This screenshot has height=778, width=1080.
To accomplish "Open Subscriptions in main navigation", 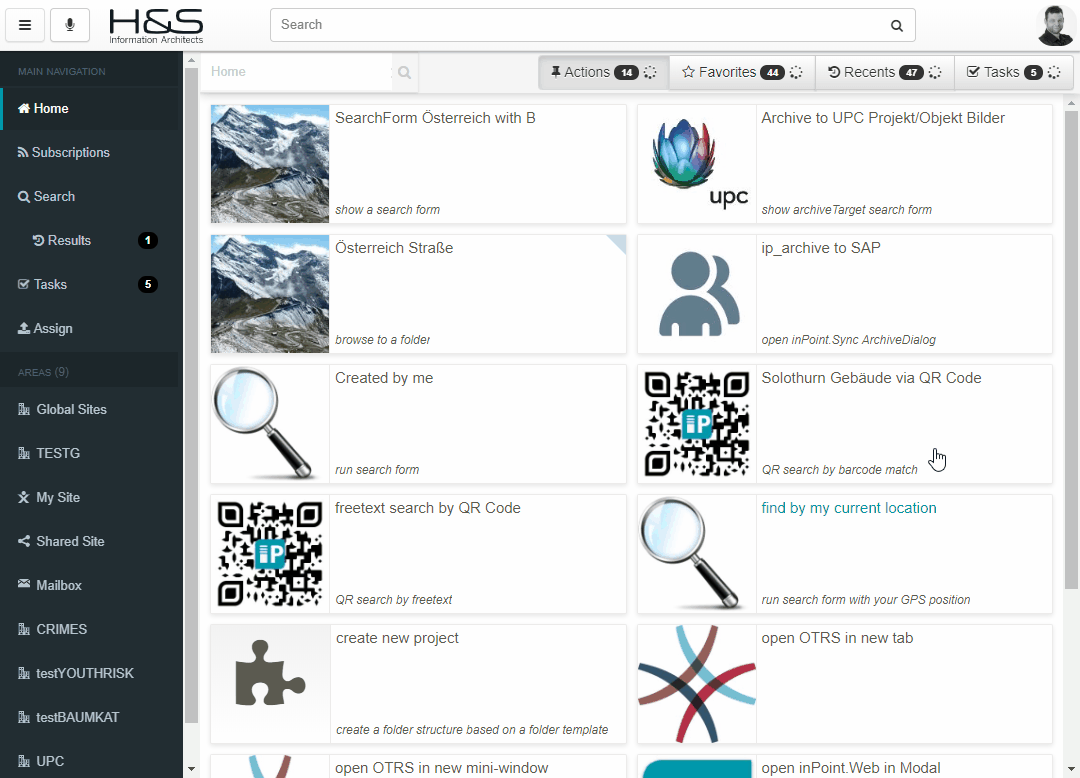I will pyautogui.click(x=70, y=153).
